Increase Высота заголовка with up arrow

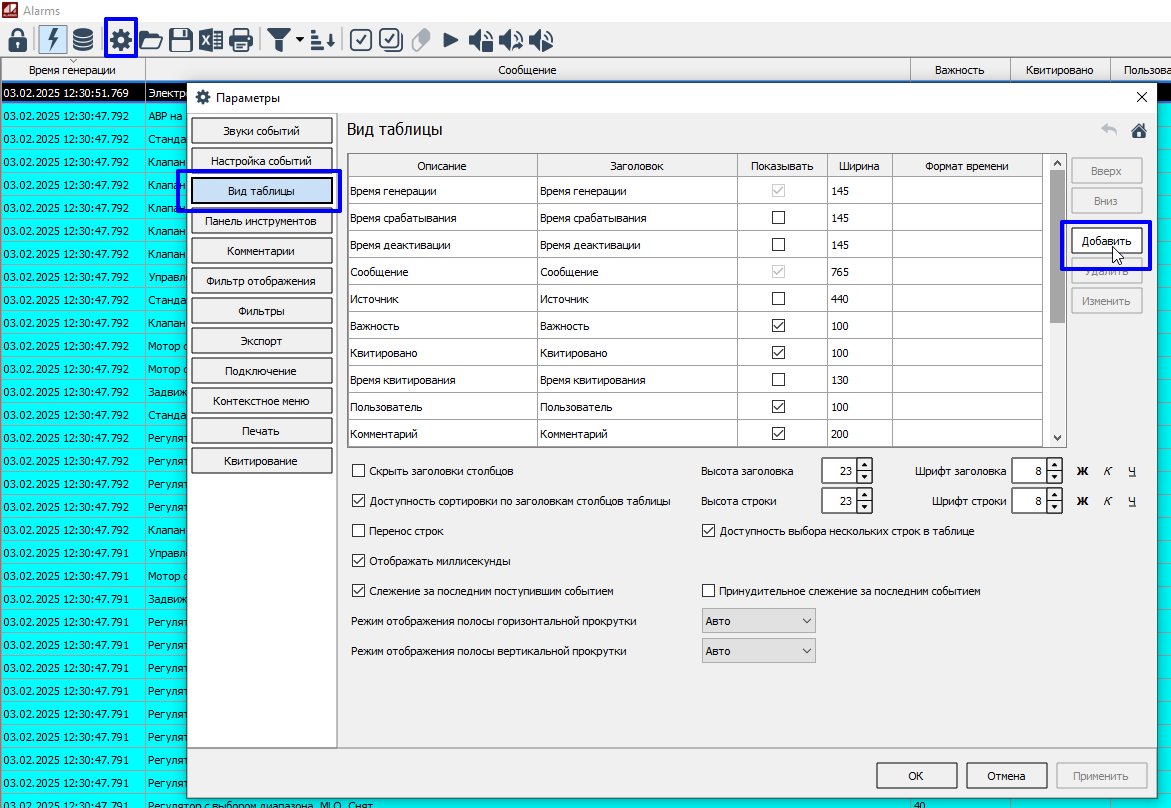coord(865,465)
